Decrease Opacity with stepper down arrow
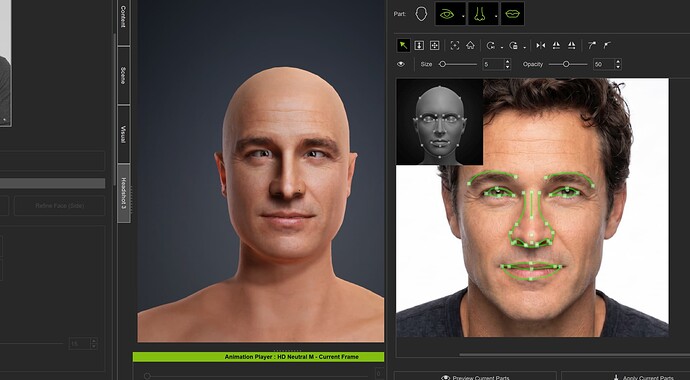This screenshot has height=380, width=690. (x=618, y=67)
